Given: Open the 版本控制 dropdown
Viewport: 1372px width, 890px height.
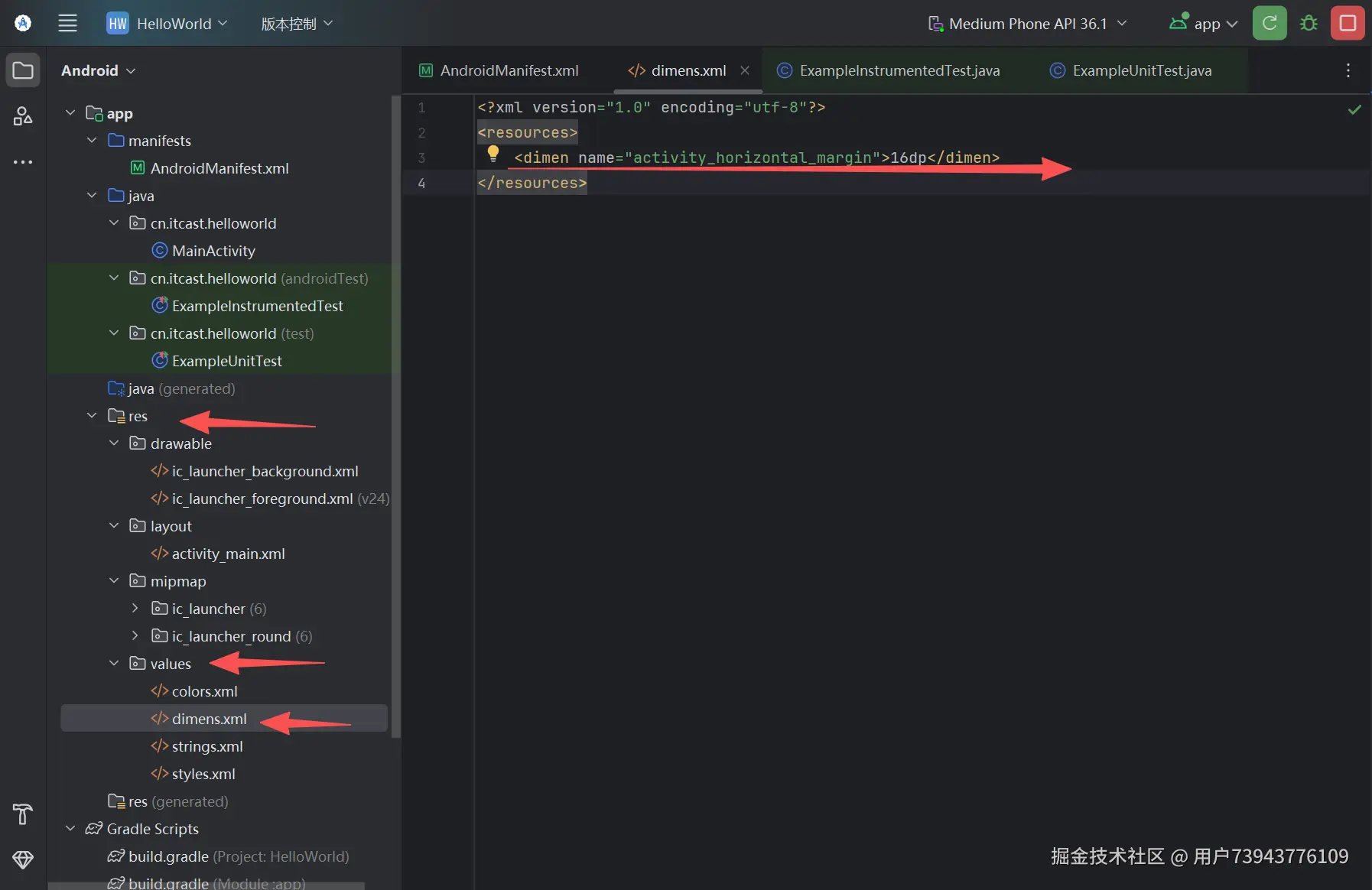Looking at the screenshot, I should point(297,24).
